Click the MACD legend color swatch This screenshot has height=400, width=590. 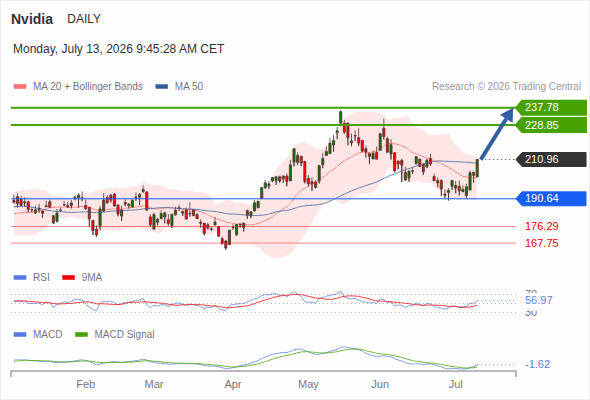(x=20, y=335)
